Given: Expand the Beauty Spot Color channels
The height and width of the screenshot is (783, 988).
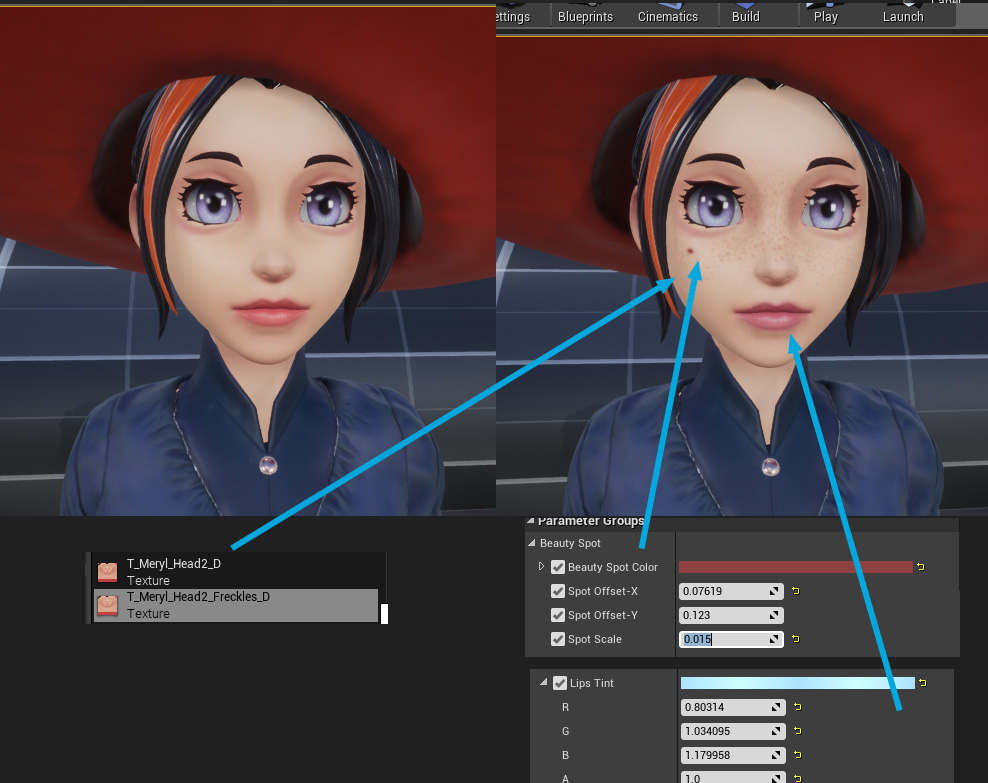Looking at the screenshot, I should tap(541, 566).
